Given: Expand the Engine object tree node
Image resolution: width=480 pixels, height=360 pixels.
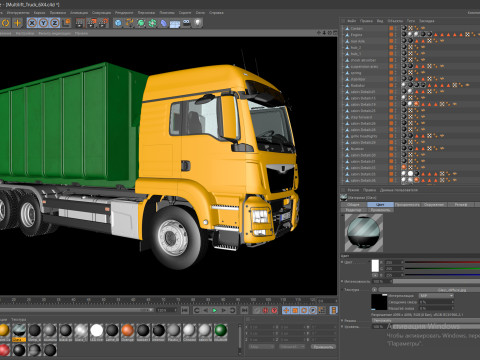Looking at the screenshot, I should point(343,35).
